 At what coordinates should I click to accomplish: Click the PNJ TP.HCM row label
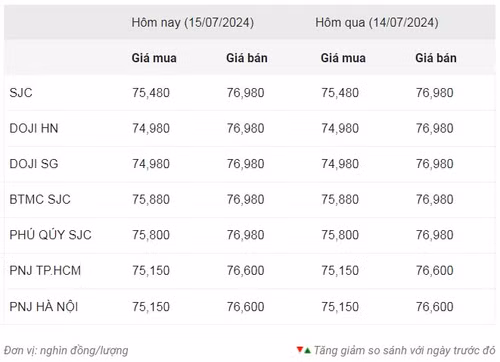pos(45,271)
